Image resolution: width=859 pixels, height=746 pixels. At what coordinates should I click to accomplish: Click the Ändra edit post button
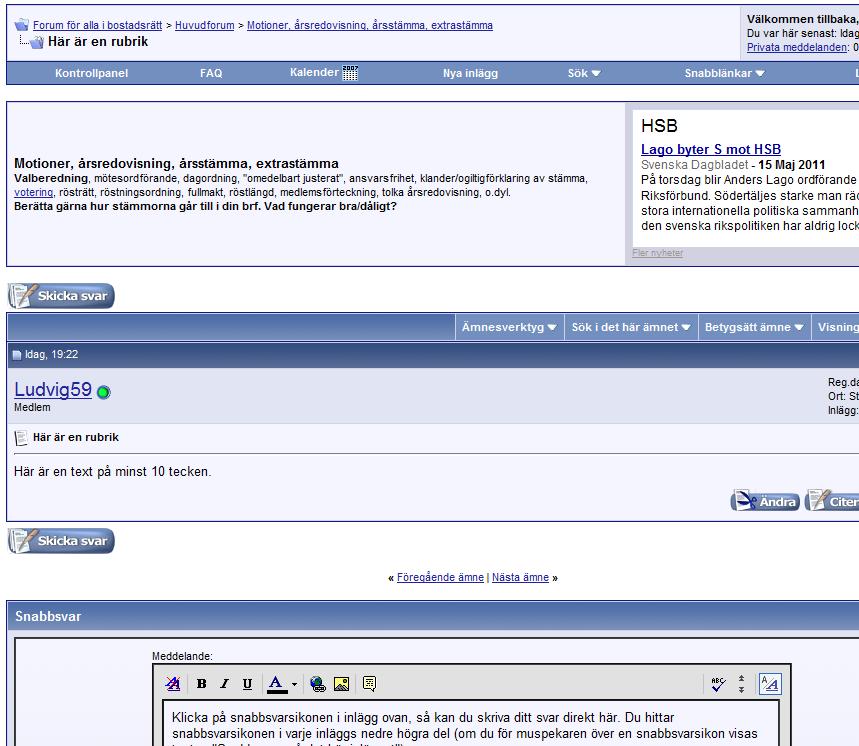point(765,501)
